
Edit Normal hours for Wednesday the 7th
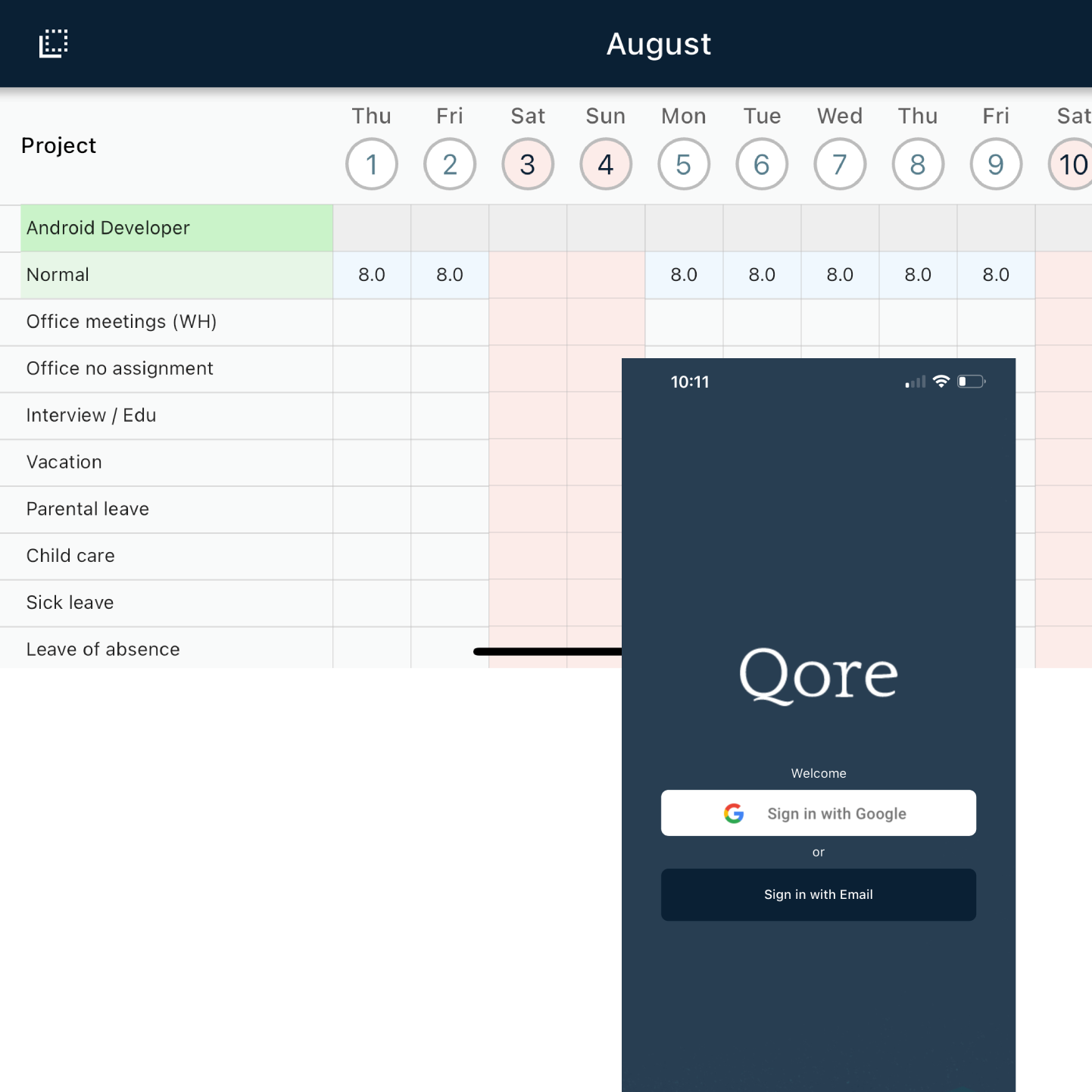(x=840, y=275)
